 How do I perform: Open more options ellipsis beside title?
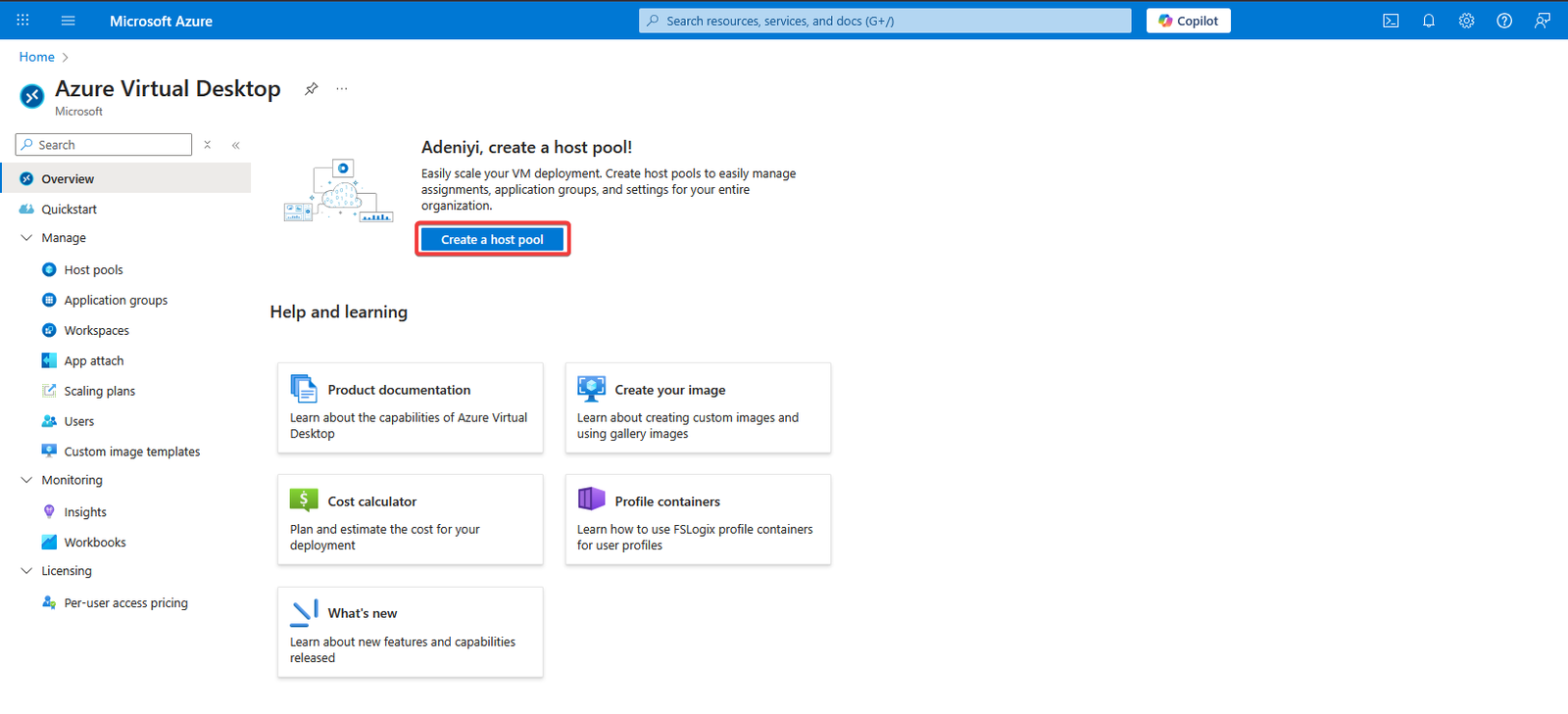point(342,89)
